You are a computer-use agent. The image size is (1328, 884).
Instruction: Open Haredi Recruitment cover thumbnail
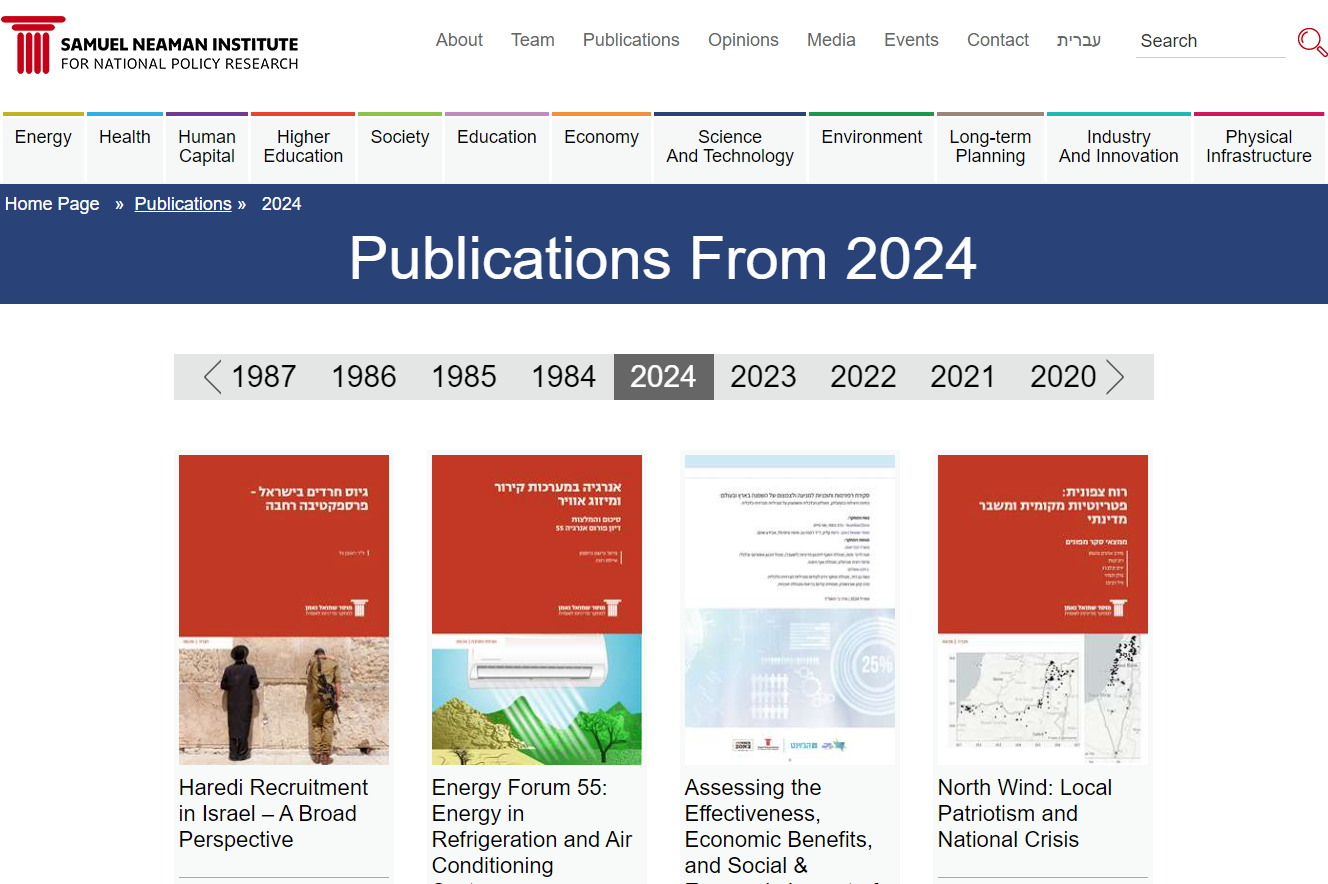tap(284, 610)
